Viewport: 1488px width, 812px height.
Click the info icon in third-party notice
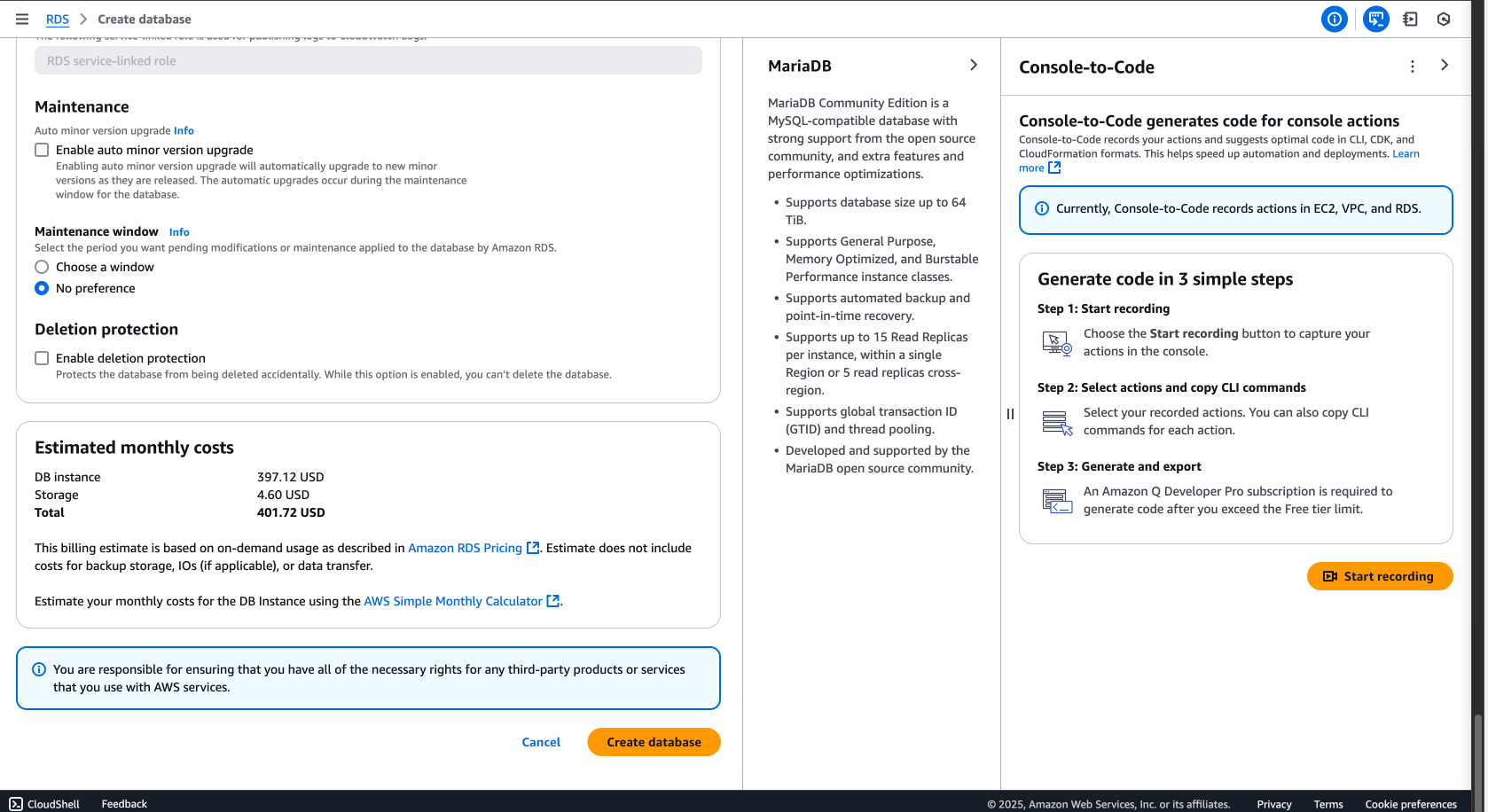[x=39, y=669]
